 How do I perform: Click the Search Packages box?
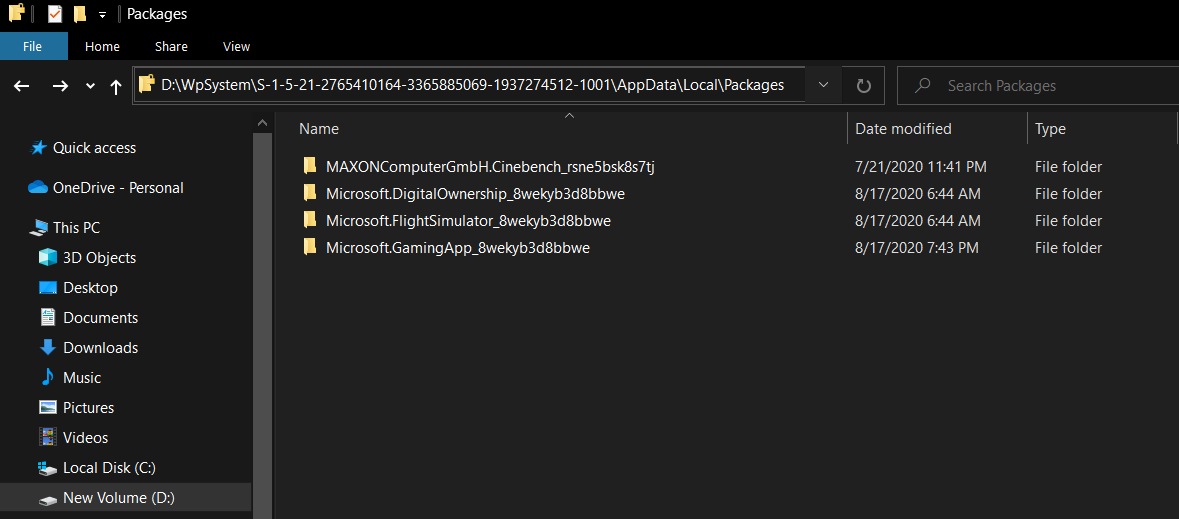coord(1038,86)
